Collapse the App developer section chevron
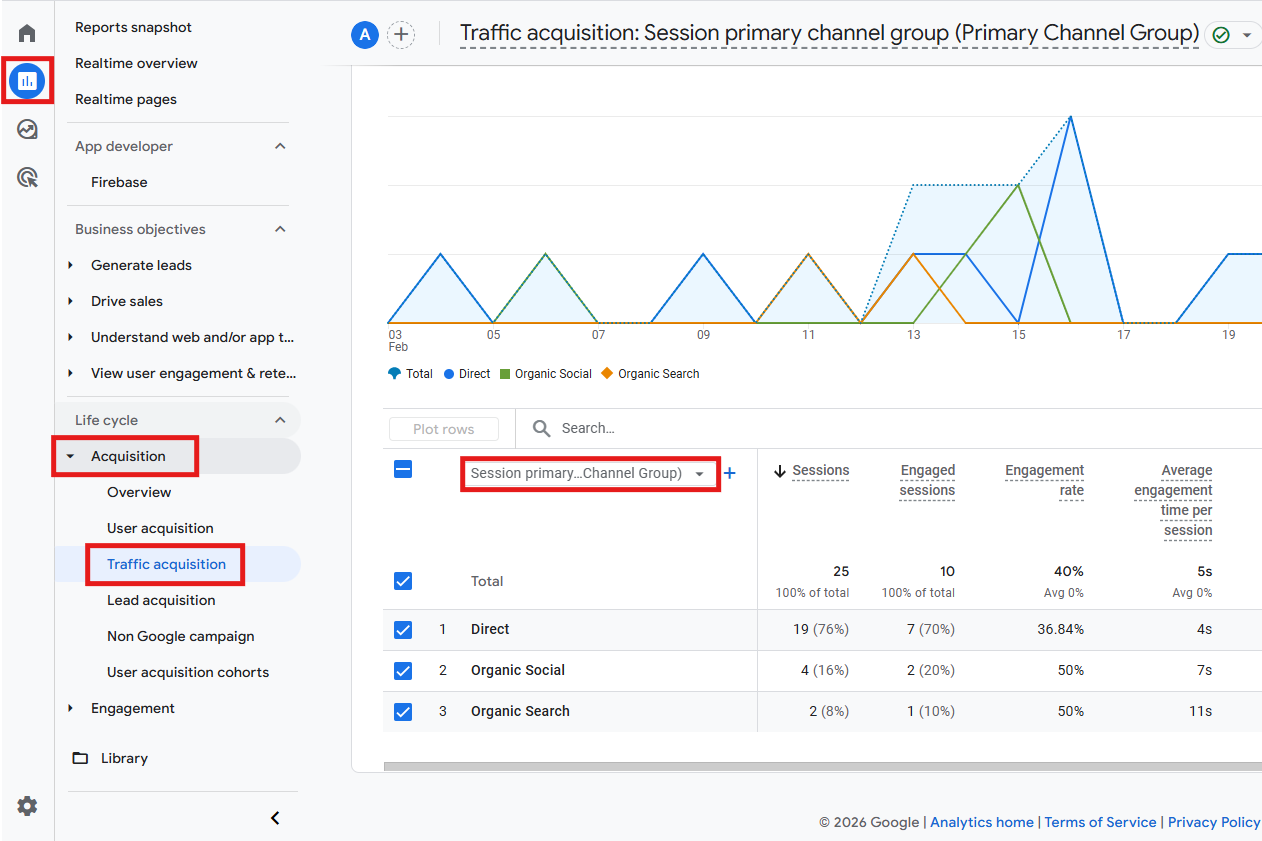This screenshot has width=1262, height=841. [x=280, y=146]
